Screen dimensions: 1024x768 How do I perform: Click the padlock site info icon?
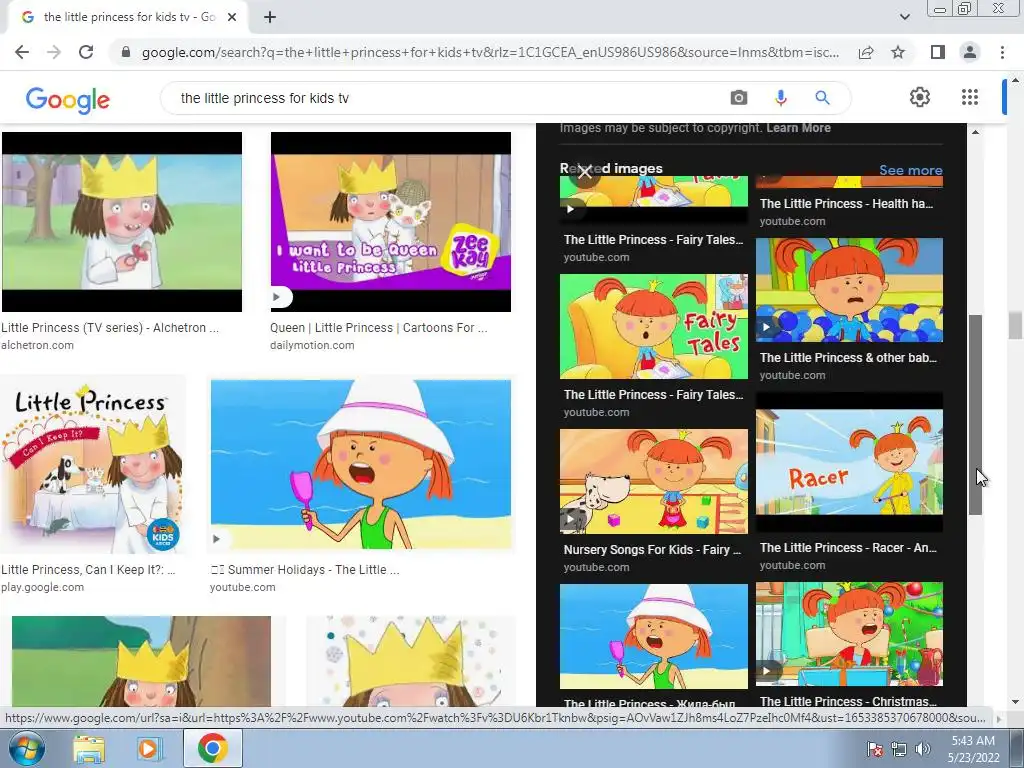(x=126, y=52)
